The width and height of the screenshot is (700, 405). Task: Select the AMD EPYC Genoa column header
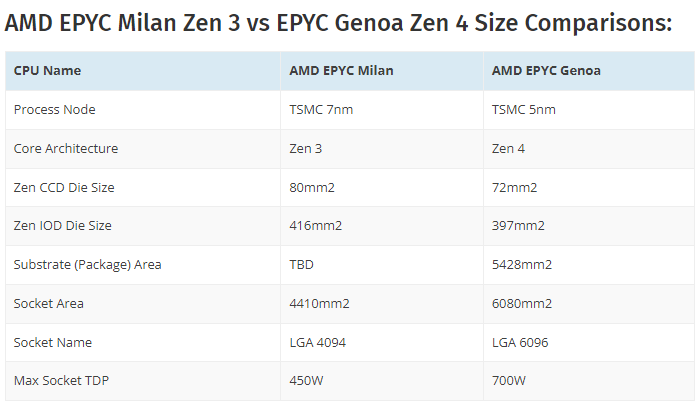coord(589,71)
